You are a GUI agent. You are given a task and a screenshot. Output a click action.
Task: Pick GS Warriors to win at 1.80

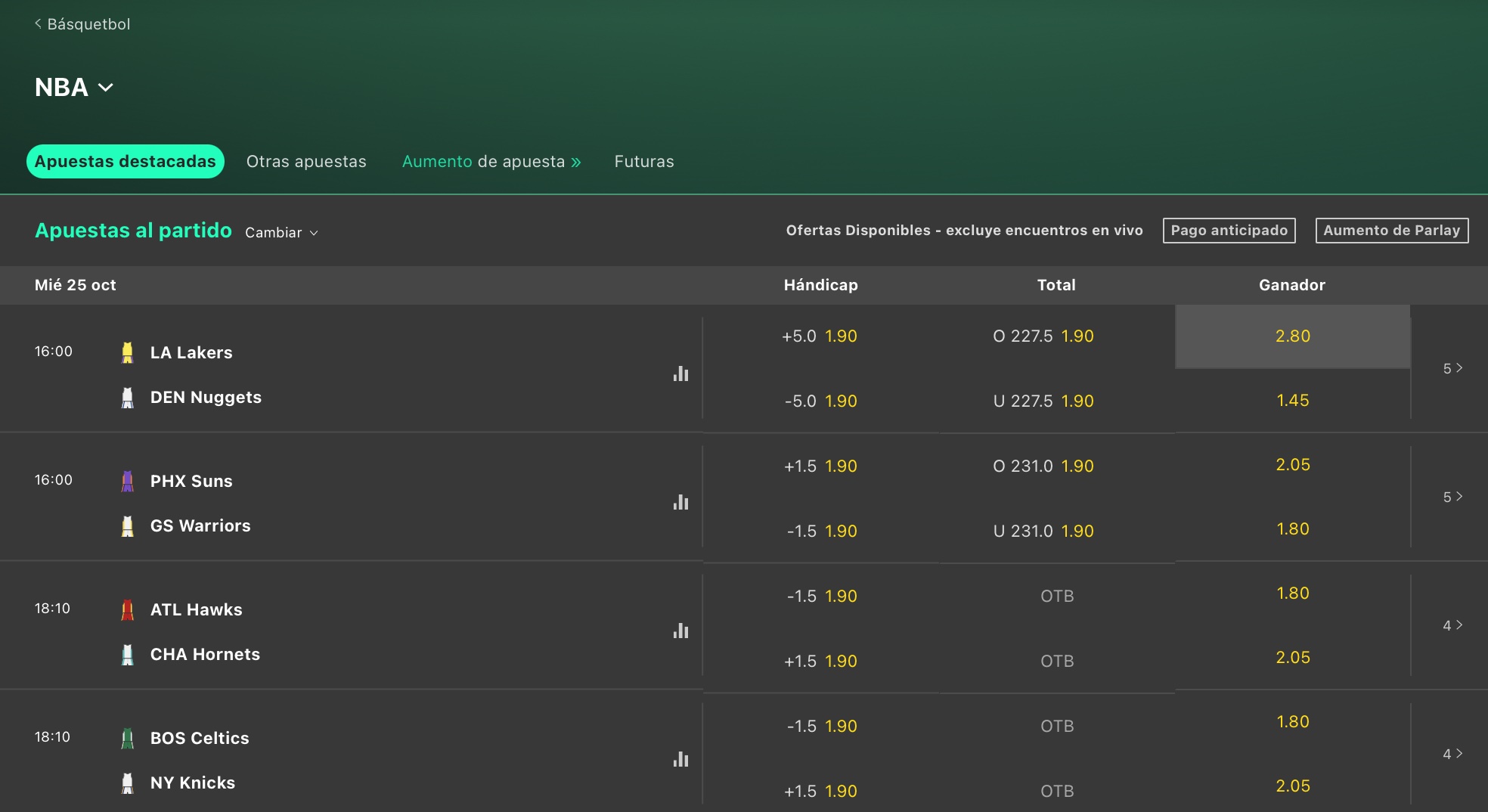[1293, 529]
